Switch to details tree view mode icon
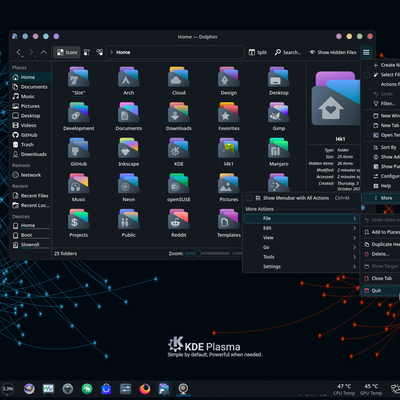 (x=99, y=52)
